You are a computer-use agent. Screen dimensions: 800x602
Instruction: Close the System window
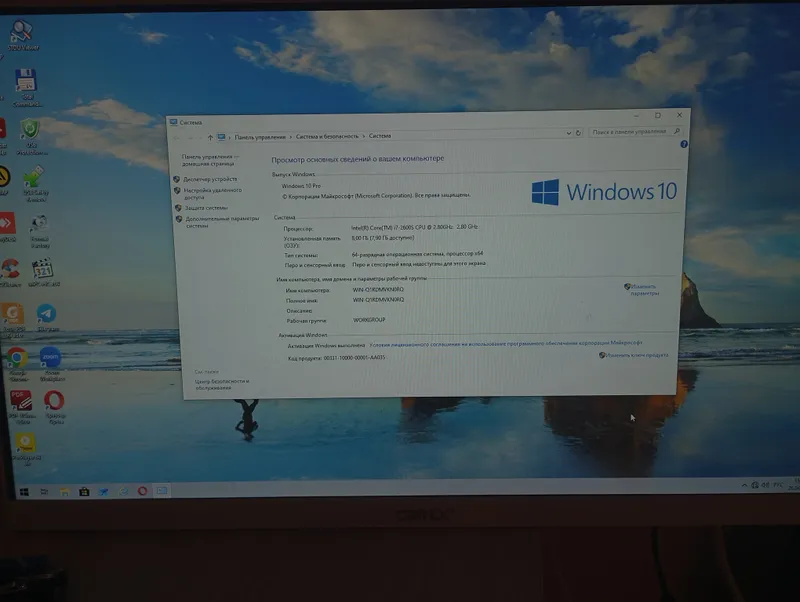(679, 115)
